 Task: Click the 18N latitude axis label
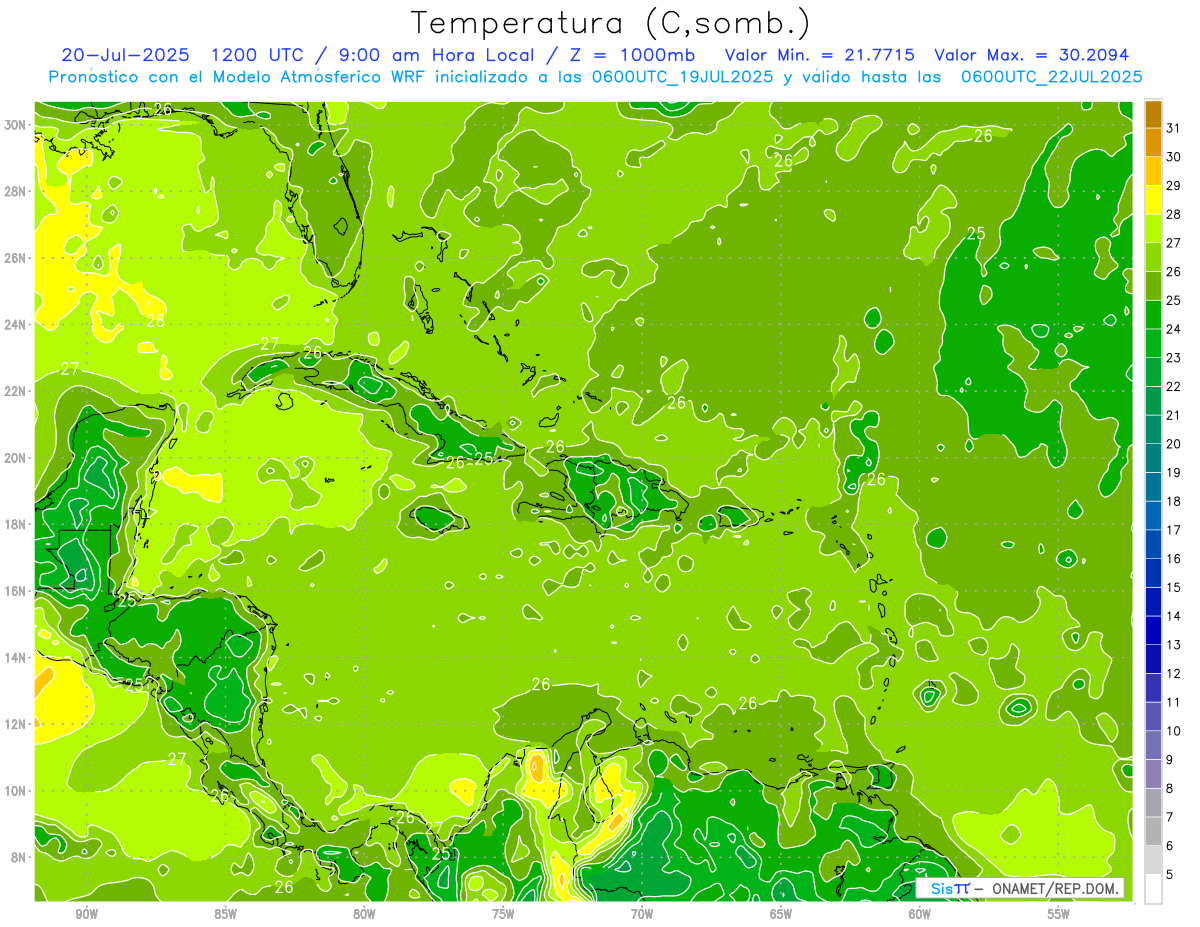click(17, 524)
